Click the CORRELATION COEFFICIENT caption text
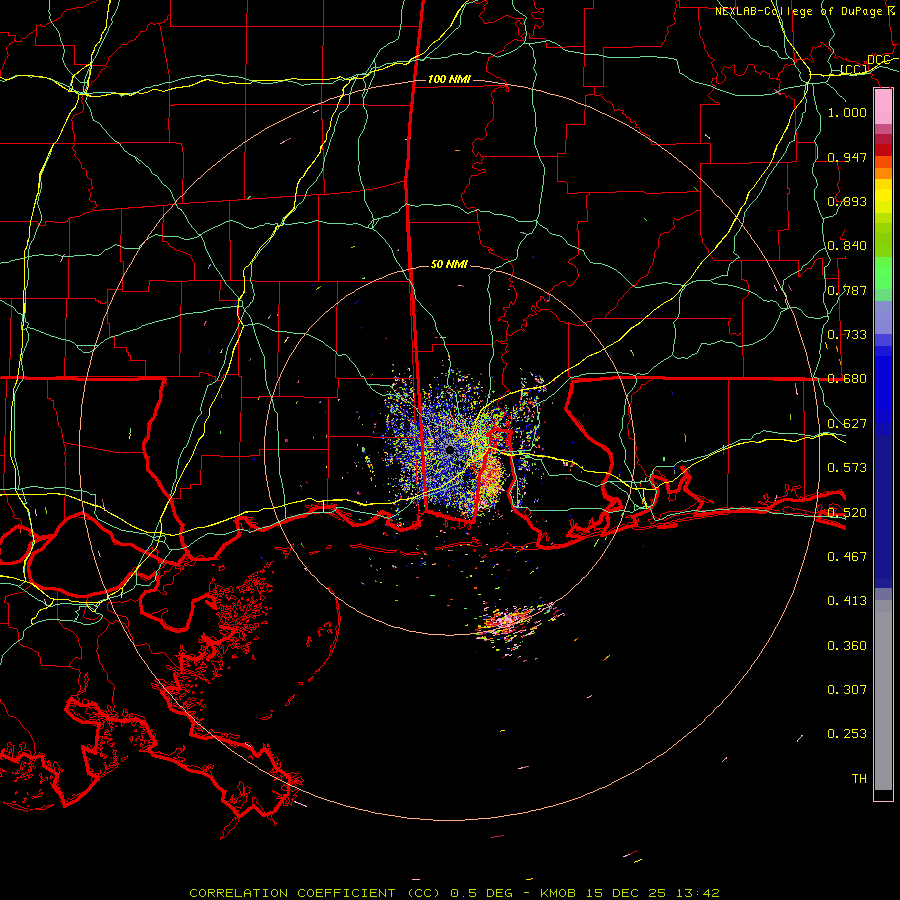Viewport: 900px width, 900px height. 292,893
